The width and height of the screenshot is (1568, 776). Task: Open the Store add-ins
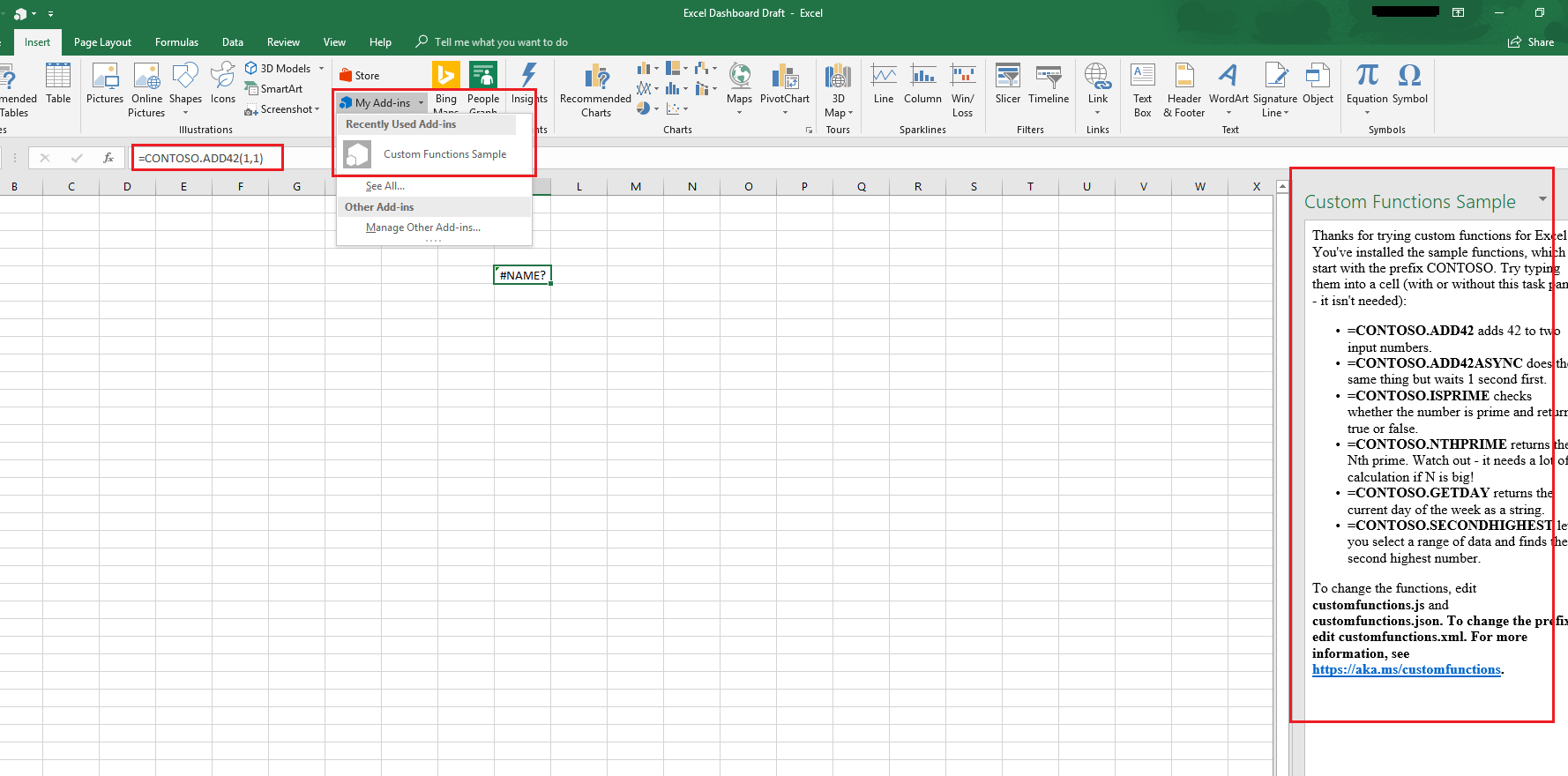(x=360, y=76)
